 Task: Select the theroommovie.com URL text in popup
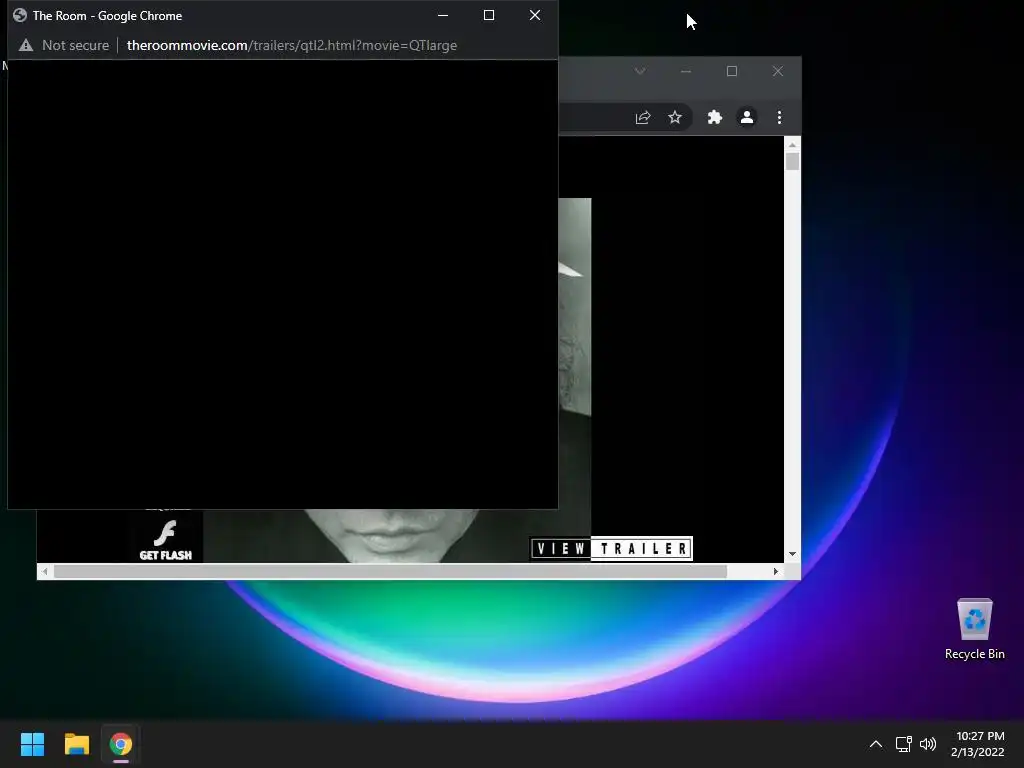click(291, 45)
